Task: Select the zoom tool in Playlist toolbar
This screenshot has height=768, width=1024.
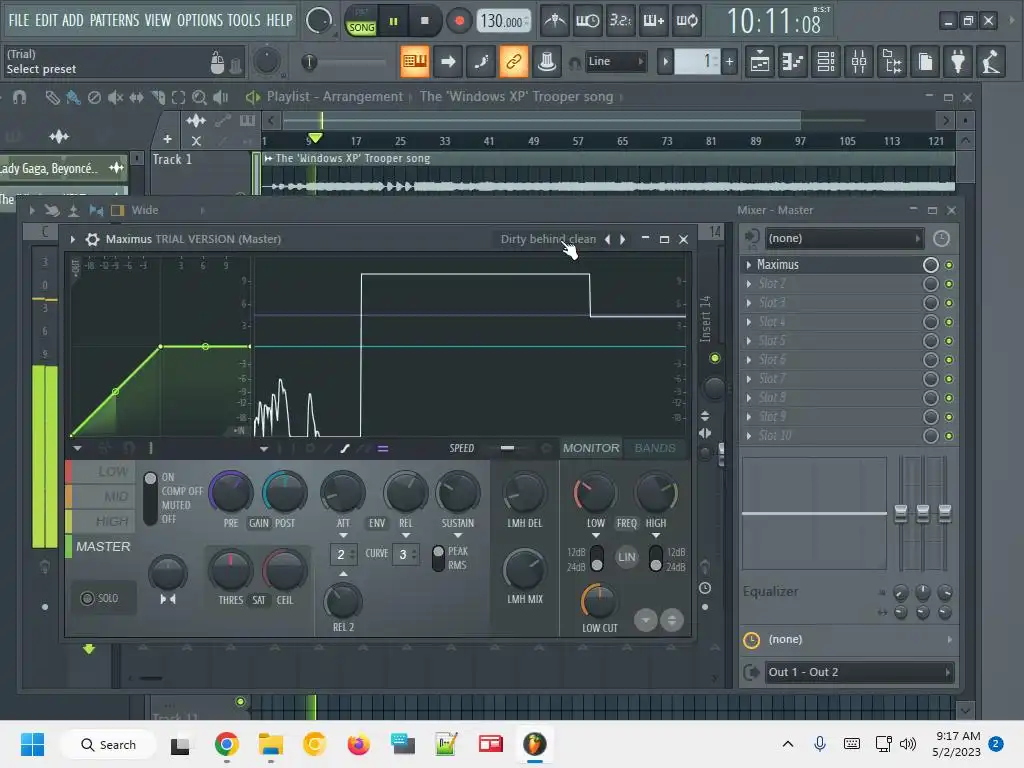Action: 199,97
